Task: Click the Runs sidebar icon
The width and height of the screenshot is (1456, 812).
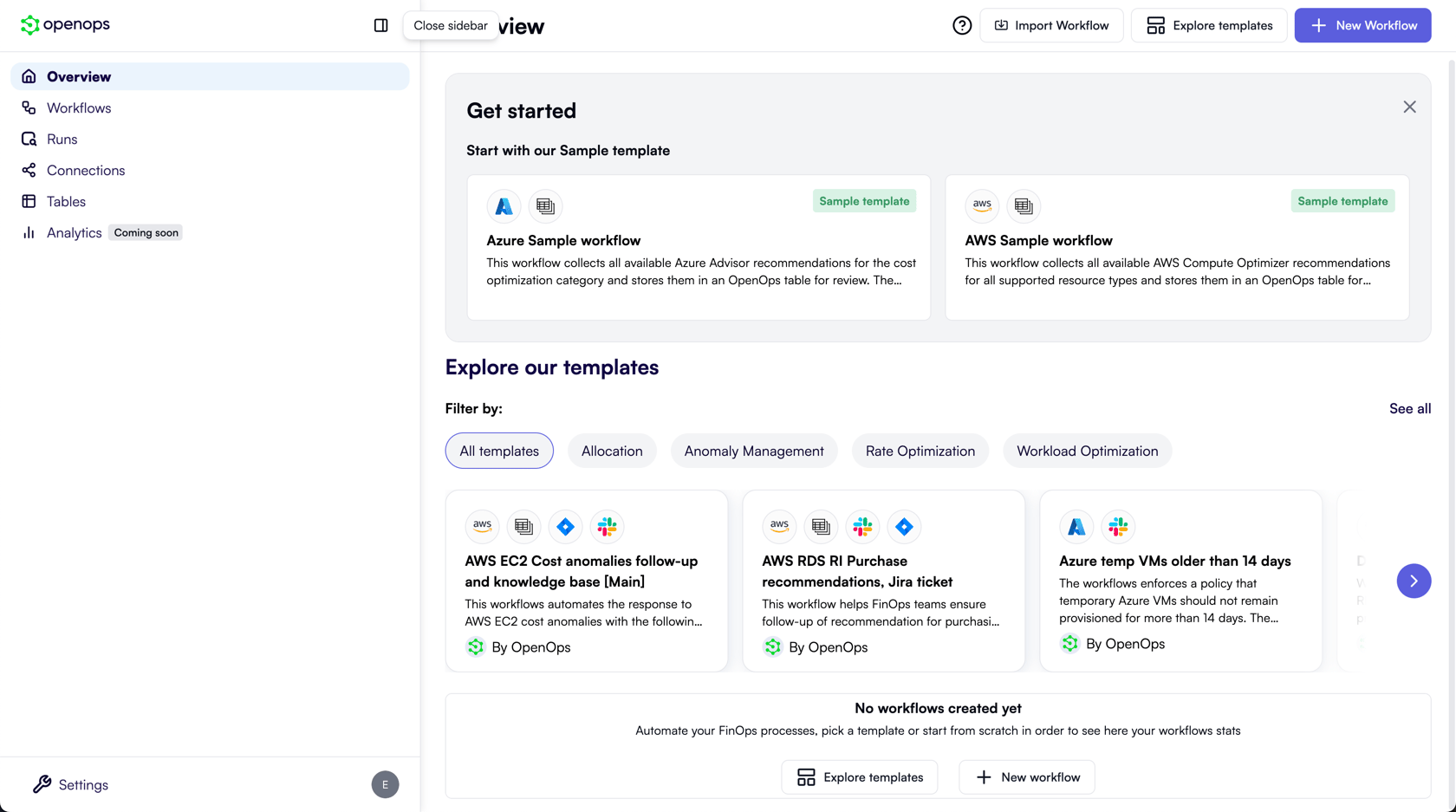Action: pos(29,139)
